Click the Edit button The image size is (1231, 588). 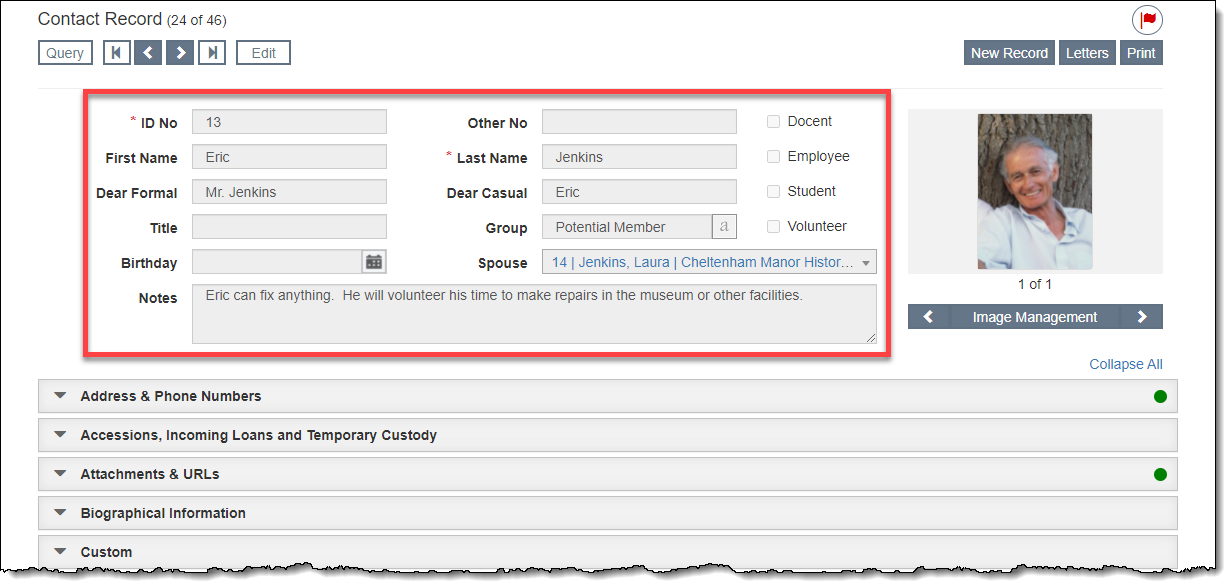(x=263, y=53)
